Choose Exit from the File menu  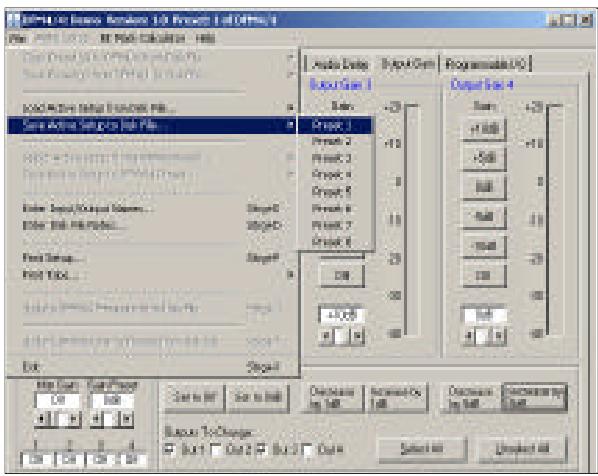[x=152, y=367]
